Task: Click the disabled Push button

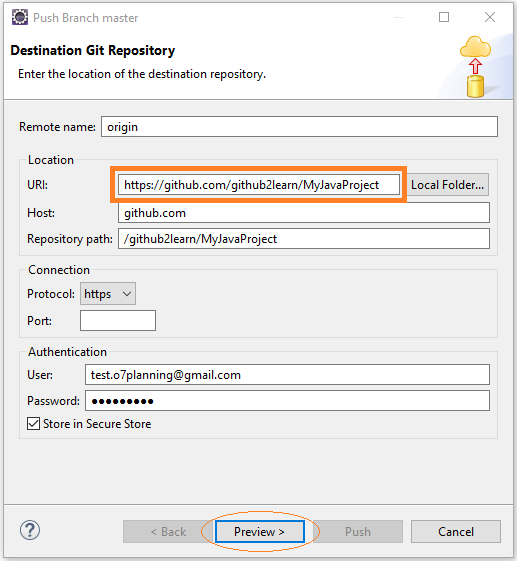Action: [358, 532]
